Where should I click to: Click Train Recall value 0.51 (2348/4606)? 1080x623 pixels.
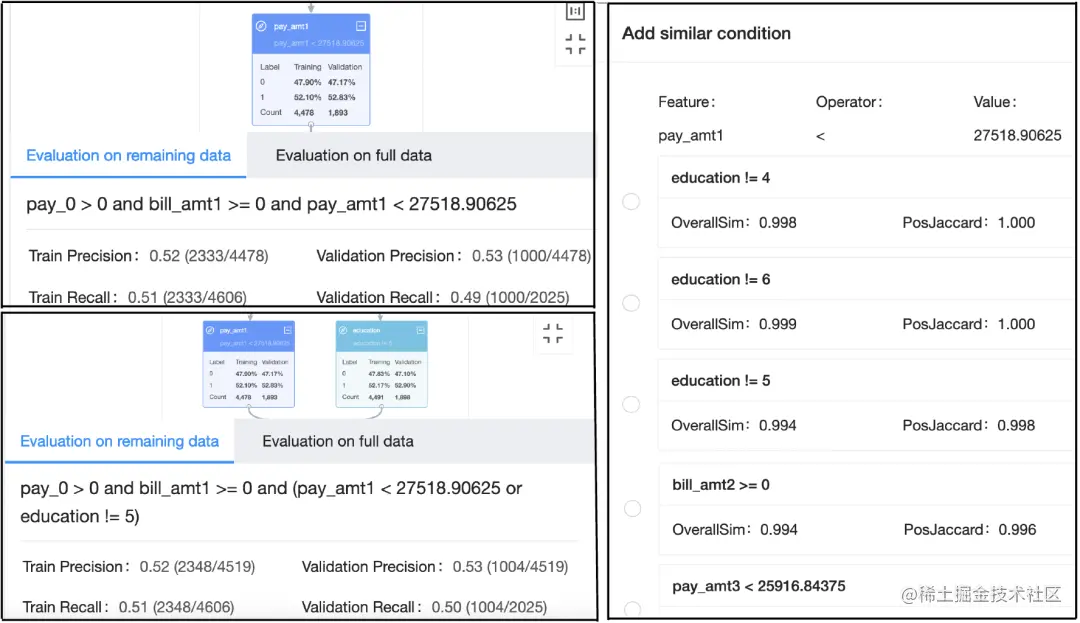176,607
